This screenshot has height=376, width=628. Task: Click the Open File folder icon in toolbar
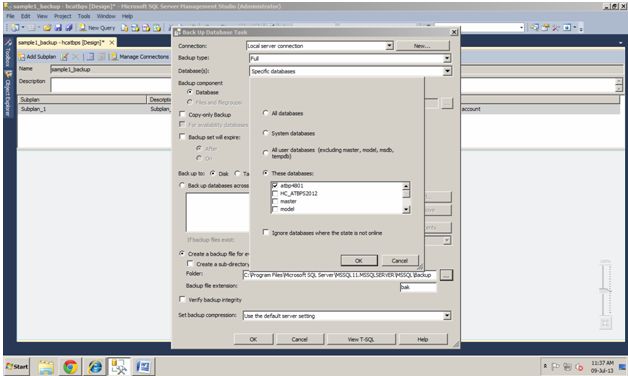[47, 28]
